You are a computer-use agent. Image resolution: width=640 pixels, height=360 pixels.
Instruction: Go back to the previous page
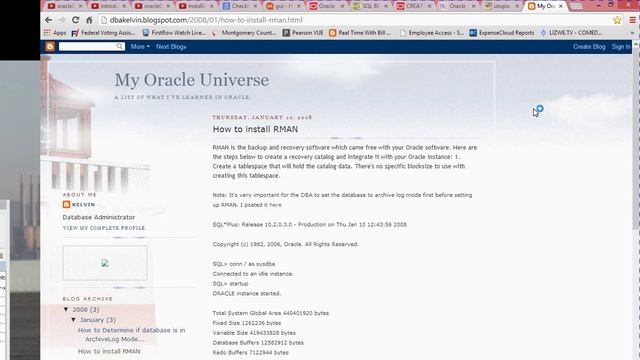pos(49,20)
